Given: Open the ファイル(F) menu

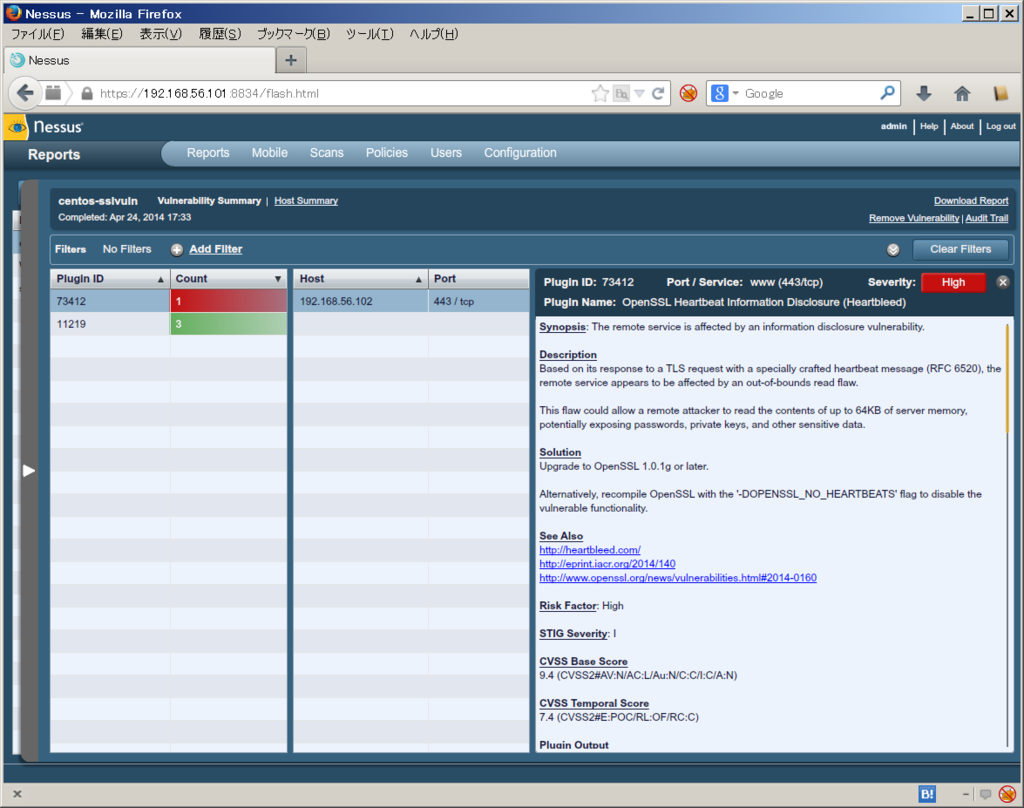Looking at the screenshot, I should coord(38,34).
